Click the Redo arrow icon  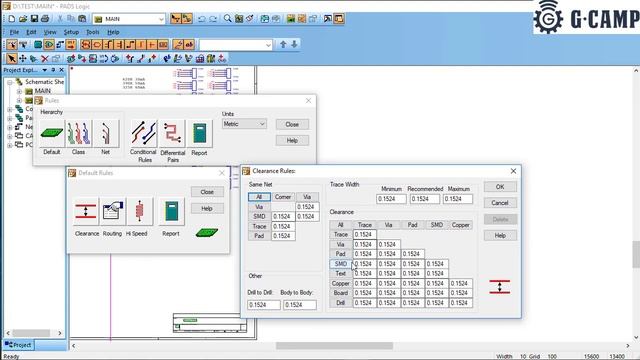(x=213, y=19)
